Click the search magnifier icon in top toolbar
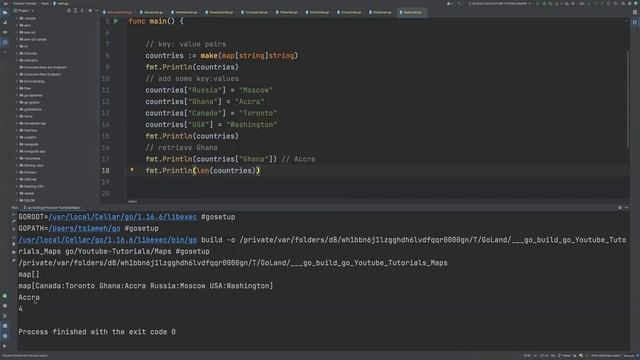This screenshot has height=360, width=640. [x=623, y=3]
